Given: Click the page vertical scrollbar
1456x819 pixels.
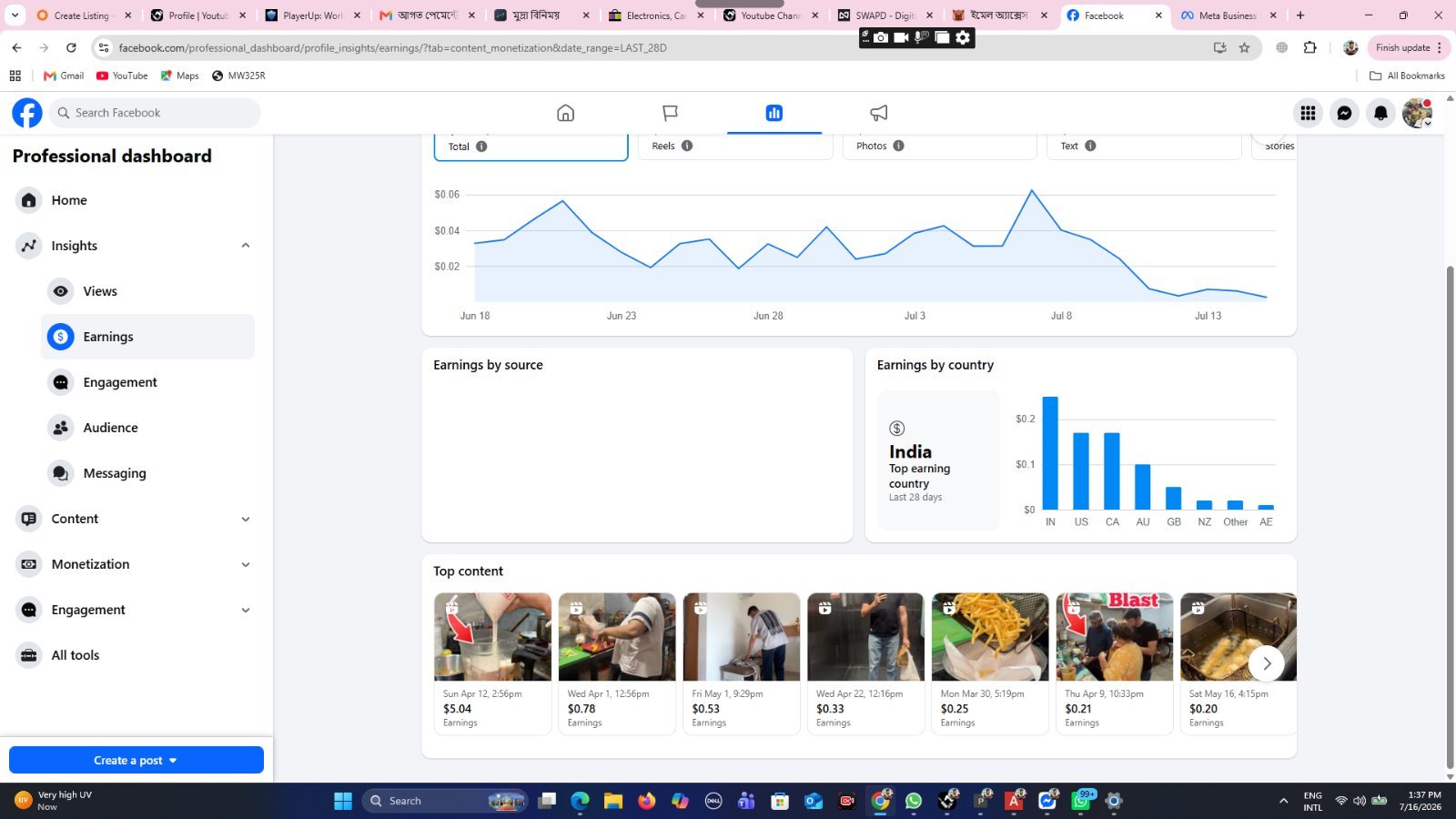Looking at the screenshot, I should (x=1450, y=515).
